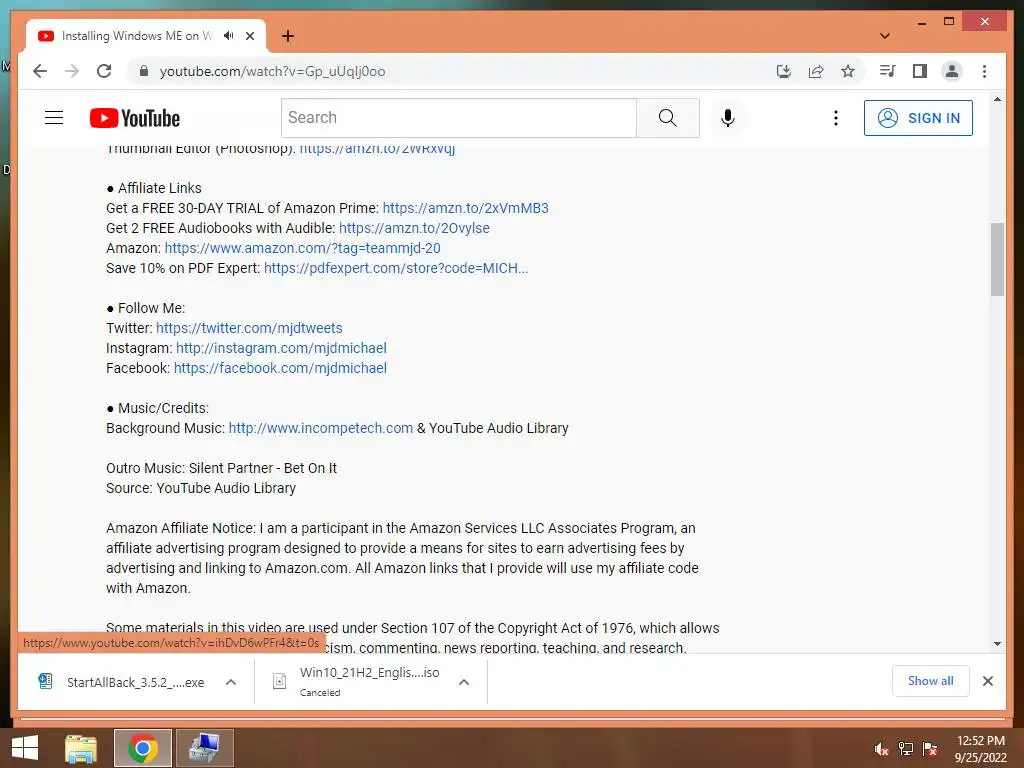
Task: Open StartAllBack_3.5.2 exe download
Action: pyautogui.click(x=121, y=682)
